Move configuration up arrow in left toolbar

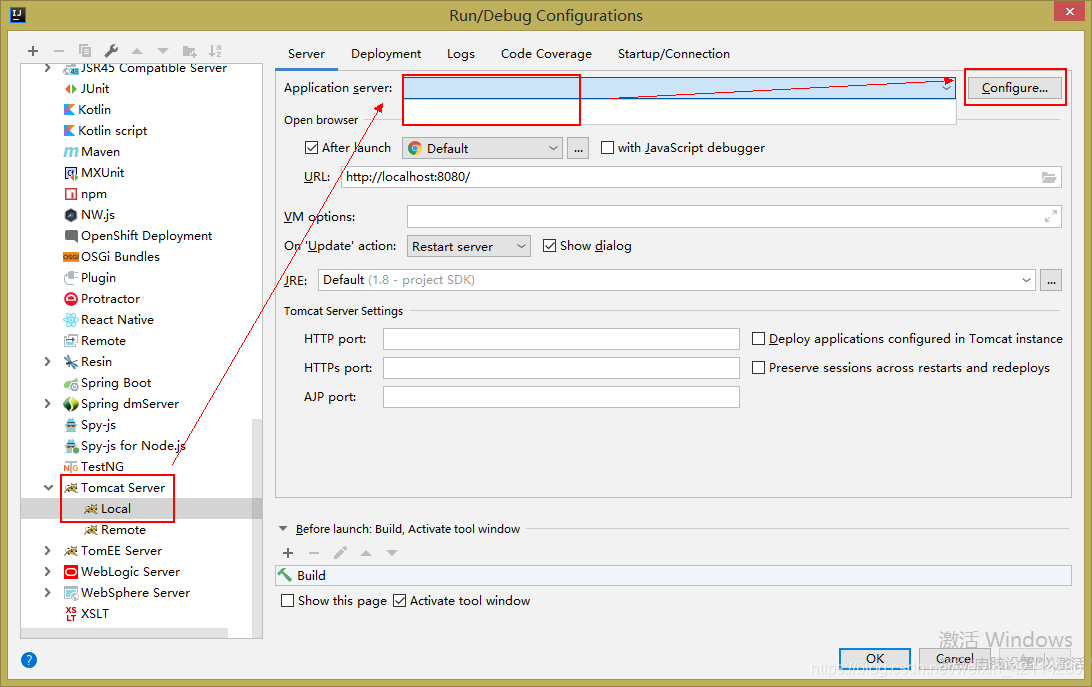[137, 51]
